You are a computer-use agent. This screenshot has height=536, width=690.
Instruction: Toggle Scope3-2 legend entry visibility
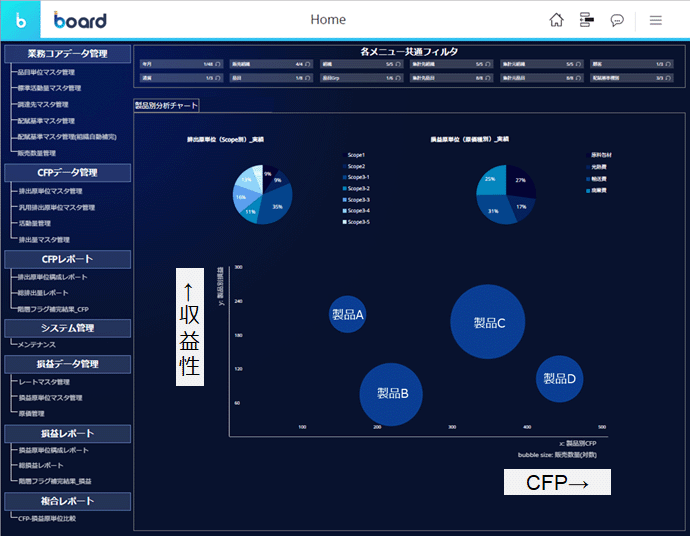pos(358,188)
